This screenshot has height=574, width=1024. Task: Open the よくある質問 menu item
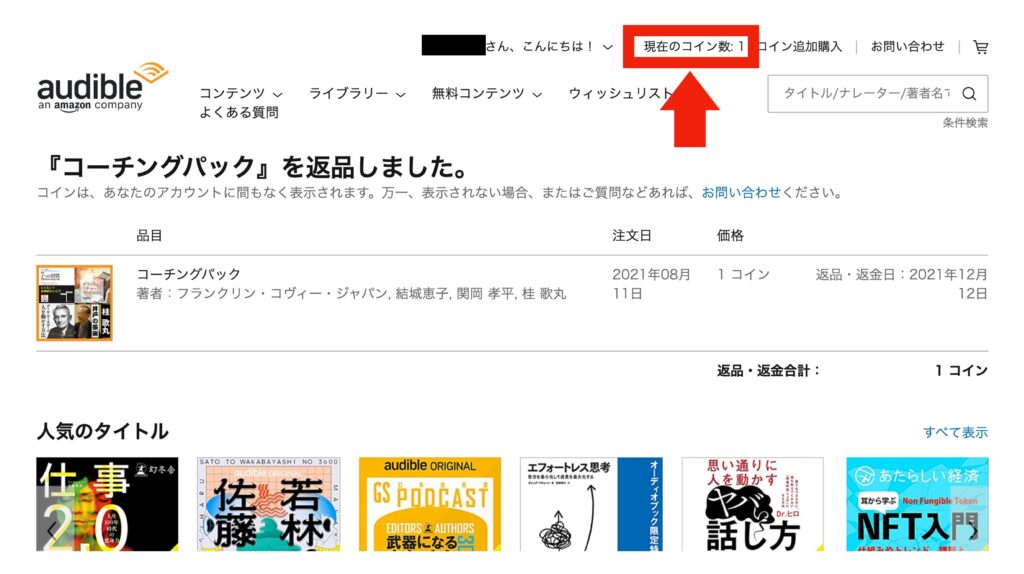239,112
